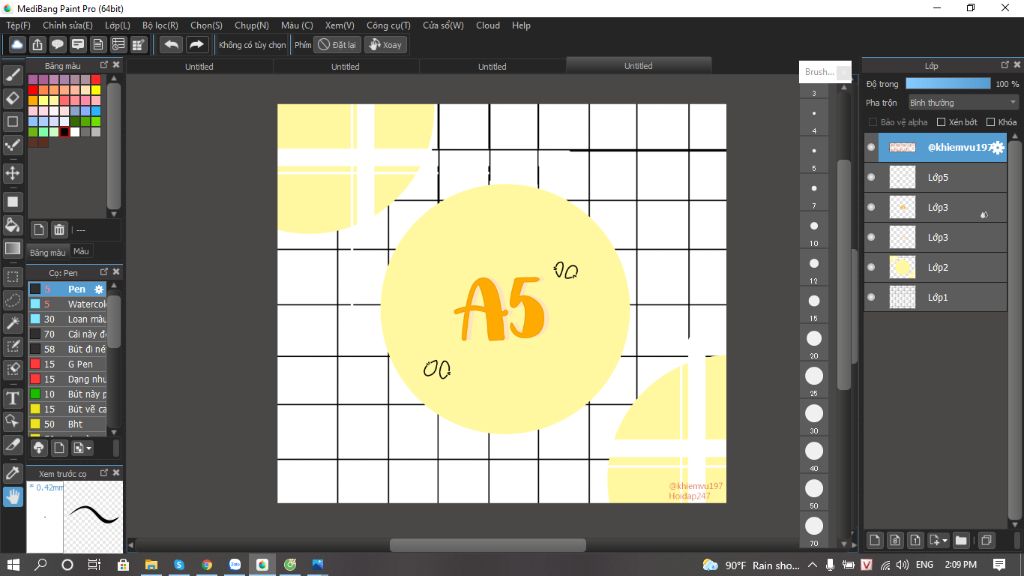Screen dimensions: 1024x576
Task: Choose brush size 20 dot
Action: coord(814,338)
